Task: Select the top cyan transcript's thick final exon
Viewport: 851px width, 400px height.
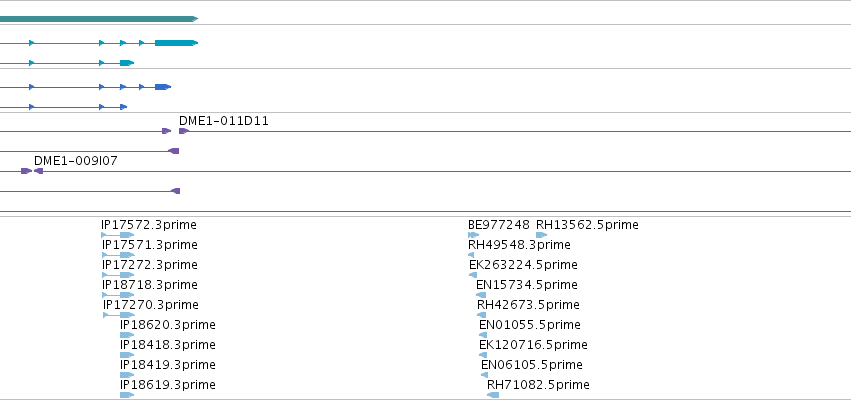Action: (176, 42)
